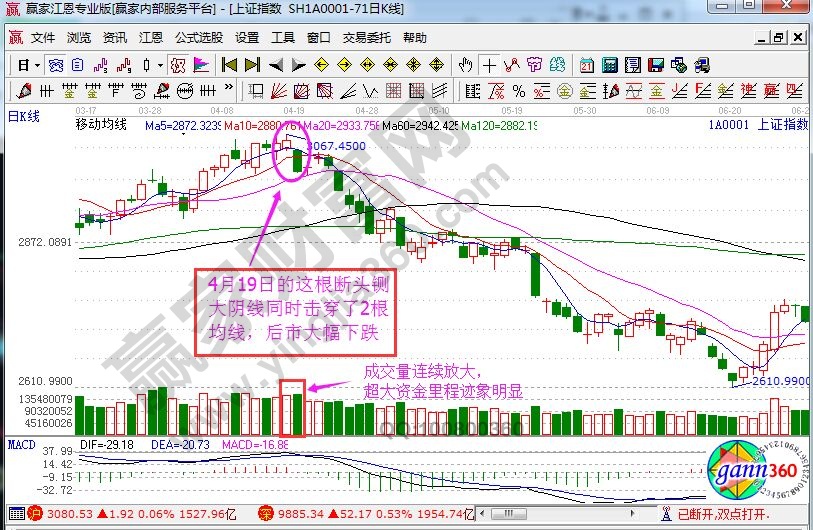
Task: Open the 江恩 menu
Action: click(151, 38)
